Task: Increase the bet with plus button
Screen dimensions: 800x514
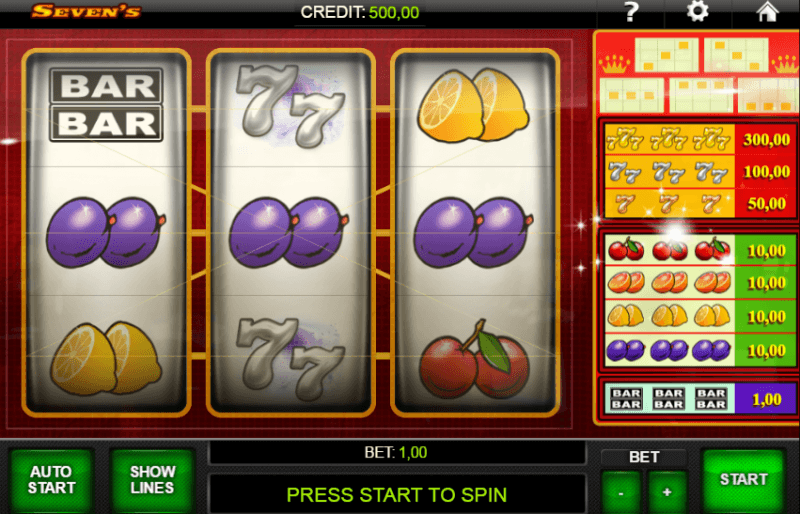Action: tap(667, 492)
